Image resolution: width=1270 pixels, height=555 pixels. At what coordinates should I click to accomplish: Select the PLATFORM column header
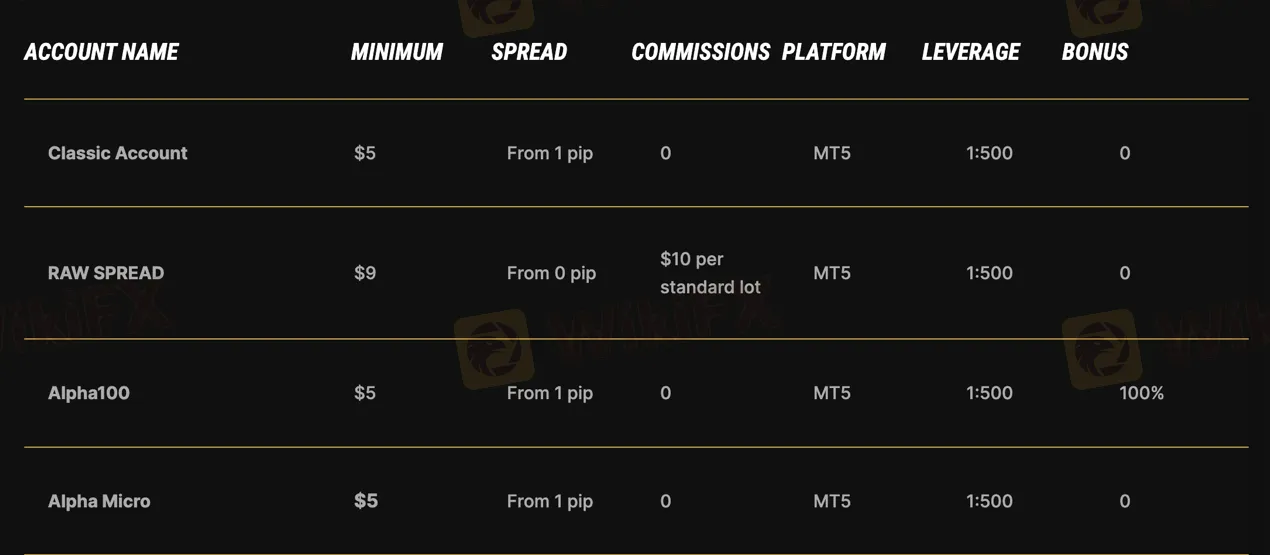[833, 52]
